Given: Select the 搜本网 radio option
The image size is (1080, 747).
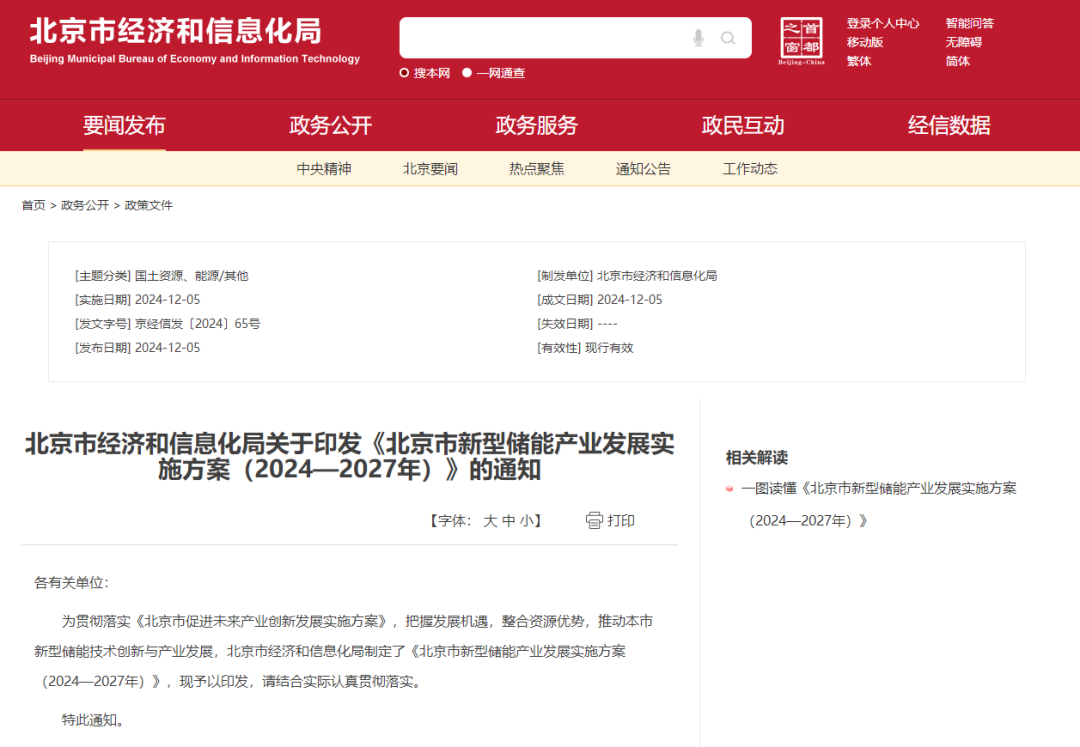Looking at the screenshot, I should [x=405, y=73].
